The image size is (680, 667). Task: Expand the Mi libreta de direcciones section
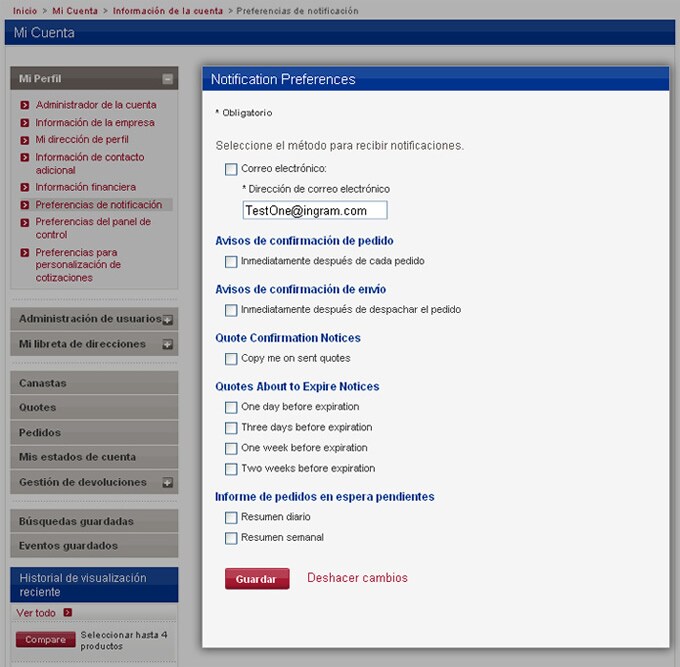pyautogui.click(x=167, y=344)
